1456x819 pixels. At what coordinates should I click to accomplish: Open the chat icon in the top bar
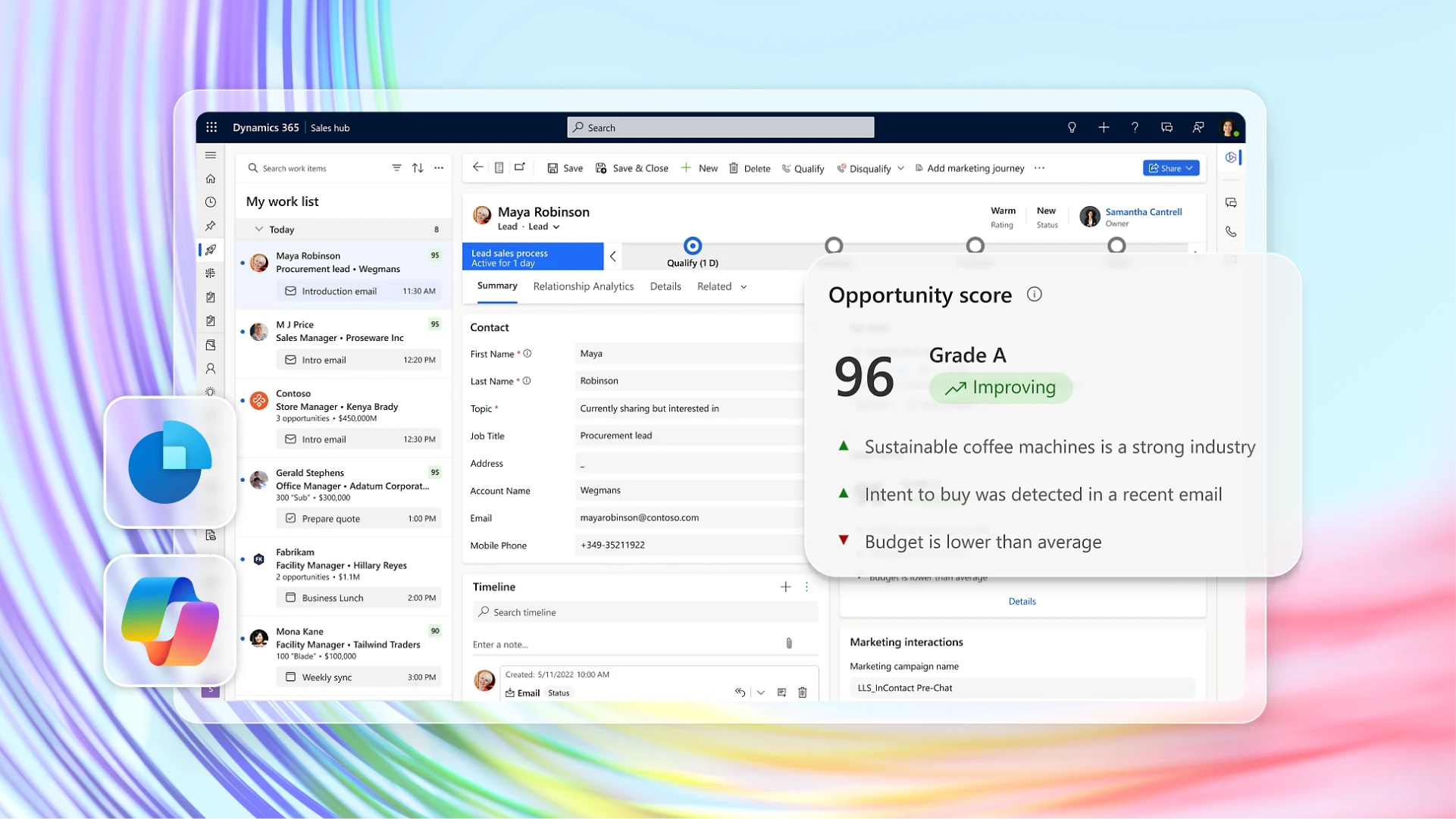point(1166,127)
